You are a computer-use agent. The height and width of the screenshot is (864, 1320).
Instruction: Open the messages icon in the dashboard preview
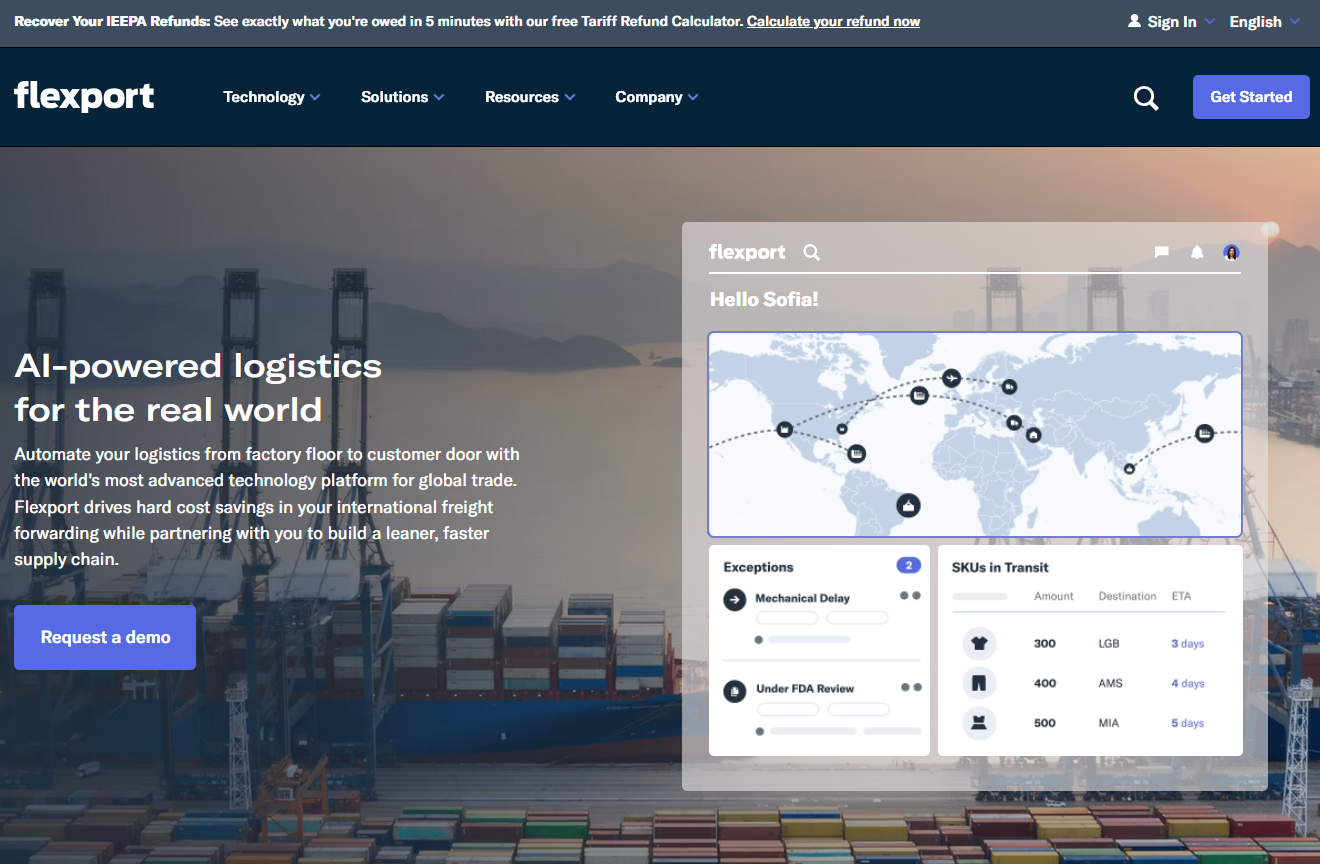(1161, 252)
